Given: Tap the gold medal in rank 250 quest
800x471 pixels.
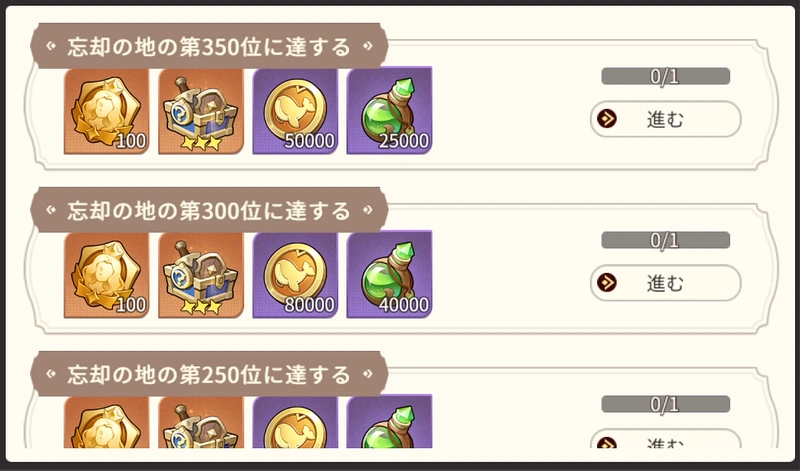Looking at the screenshot, I should (107, 423).
